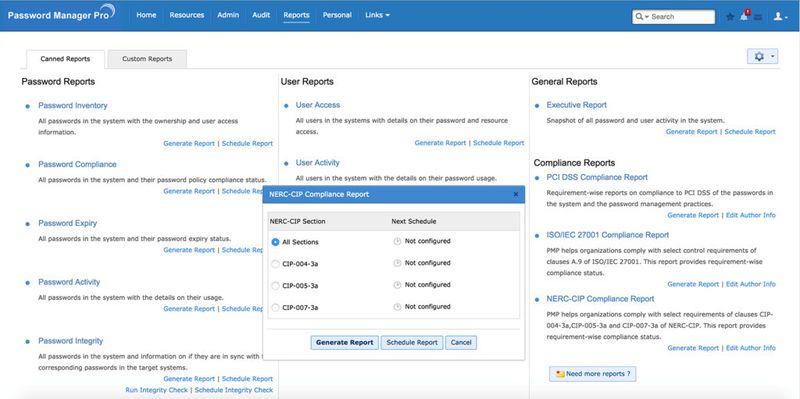This screenshot has height=399, width=800.
Task: Click Edit Author Info under NERC-CIP
Action: [x=751, y=348]
